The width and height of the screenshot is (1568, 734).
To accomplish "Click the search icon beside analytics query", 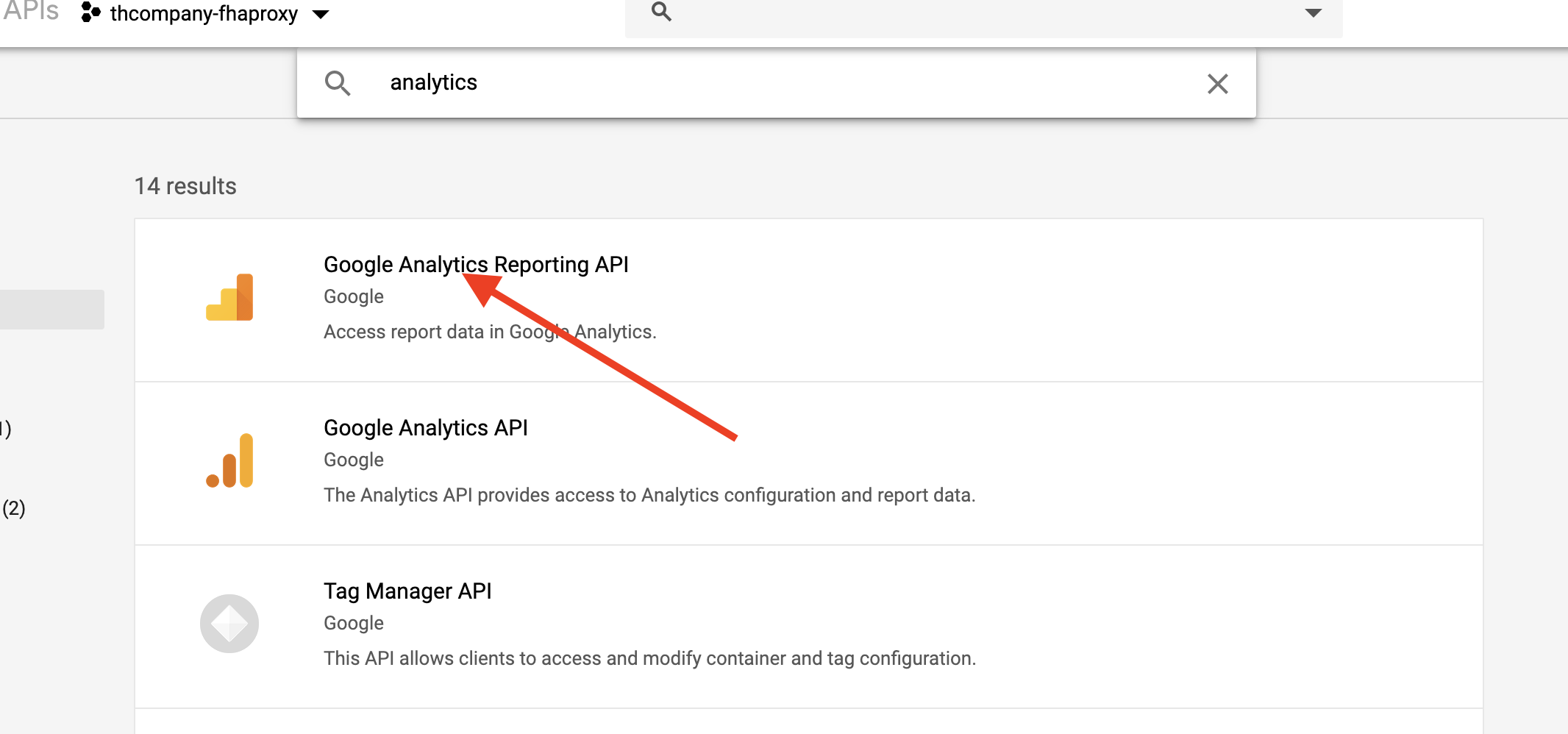I will (338, 83).
